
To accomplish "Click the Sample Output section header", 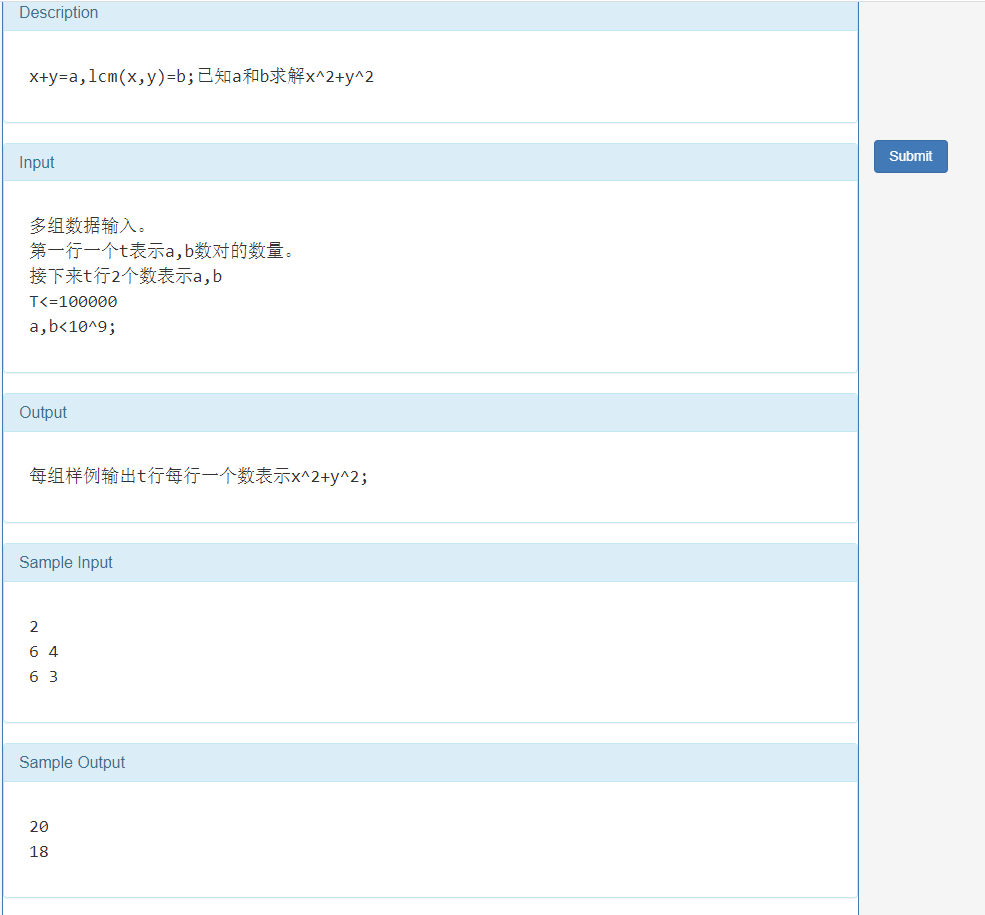I will click(72, 762).
